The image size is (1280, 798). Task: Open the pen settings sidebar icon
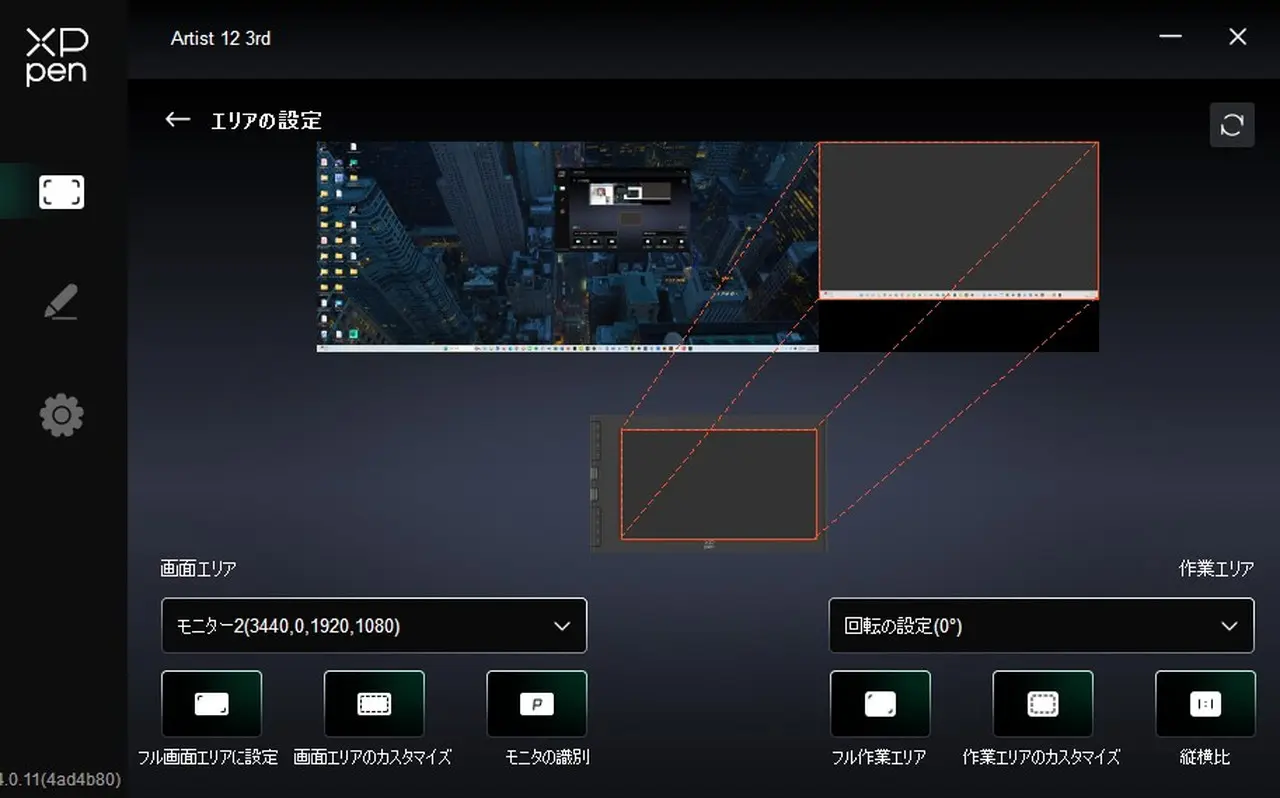[61, 302]
